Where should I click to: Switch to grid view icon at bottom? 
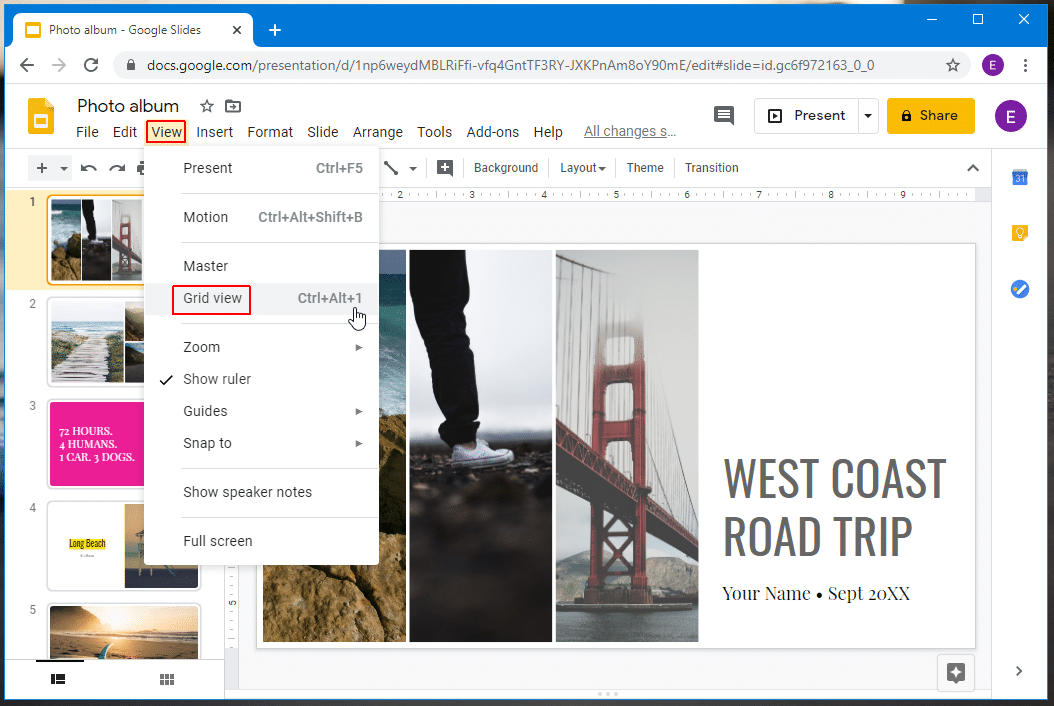click(x=167, y=680)
